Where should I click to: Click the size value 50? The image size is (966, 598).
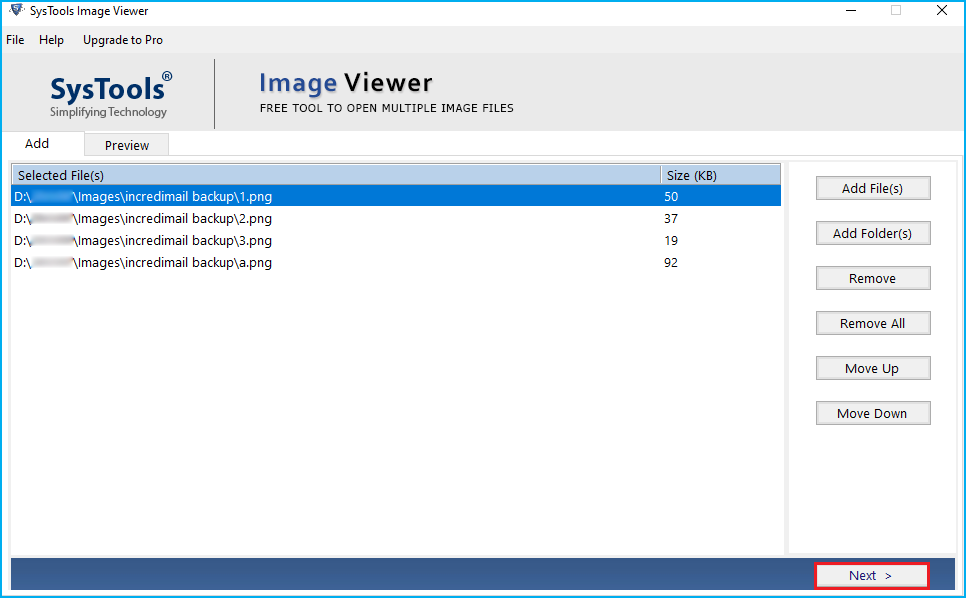671,196
